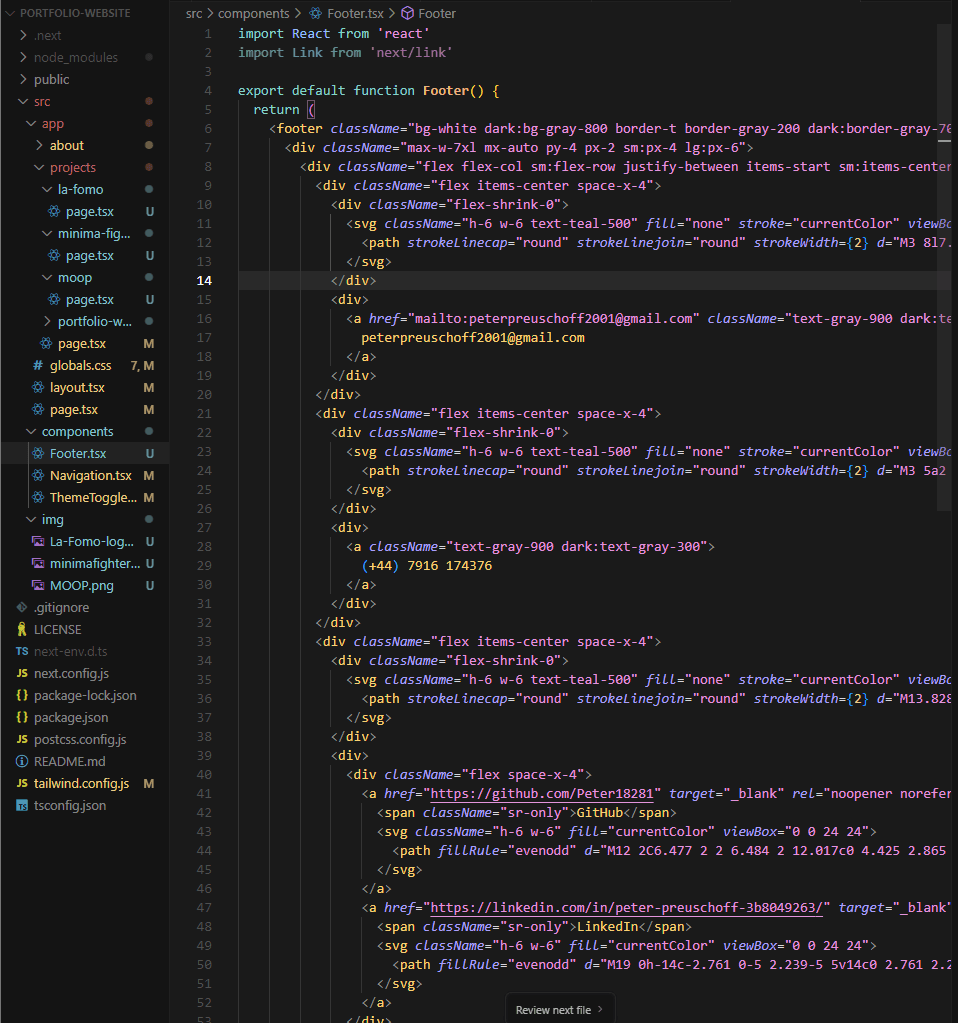958x1023 pixels.
Task: Open globals.css file
Action: tap(80, 365)
